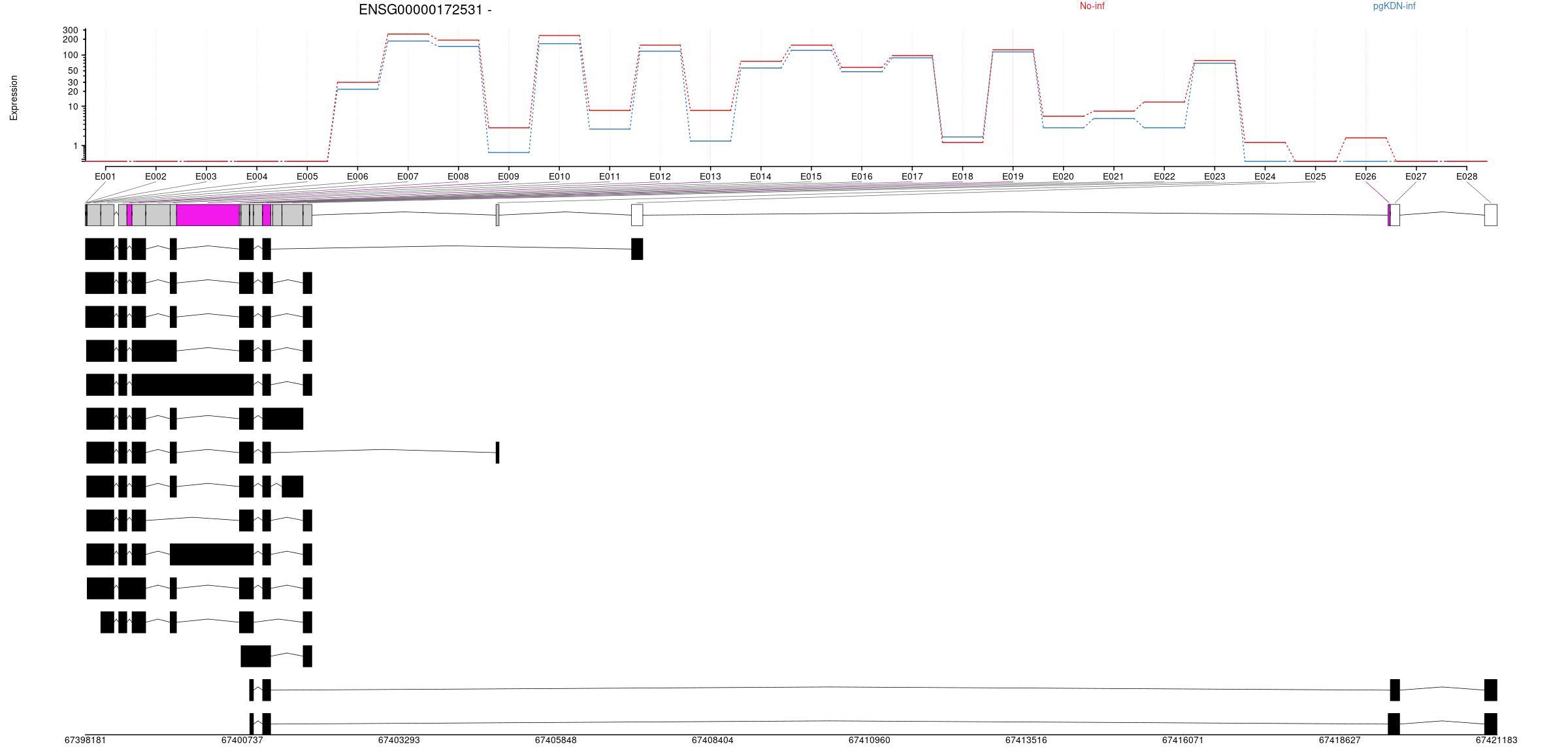Click exon label E004
The width and height of the screenshot is (1568, 751).
point(257,176)
